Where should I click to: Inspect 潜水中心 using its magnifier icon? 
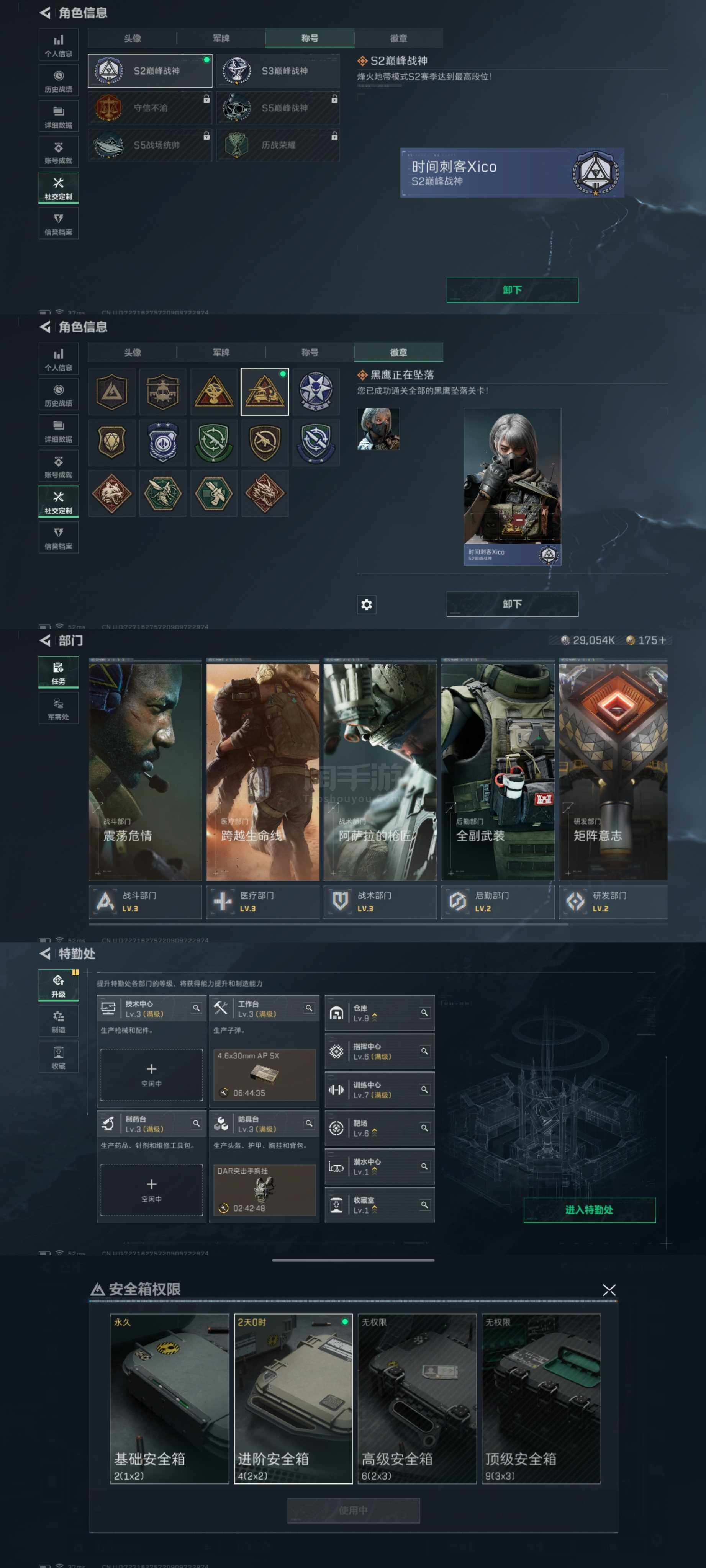(424, 1166)
